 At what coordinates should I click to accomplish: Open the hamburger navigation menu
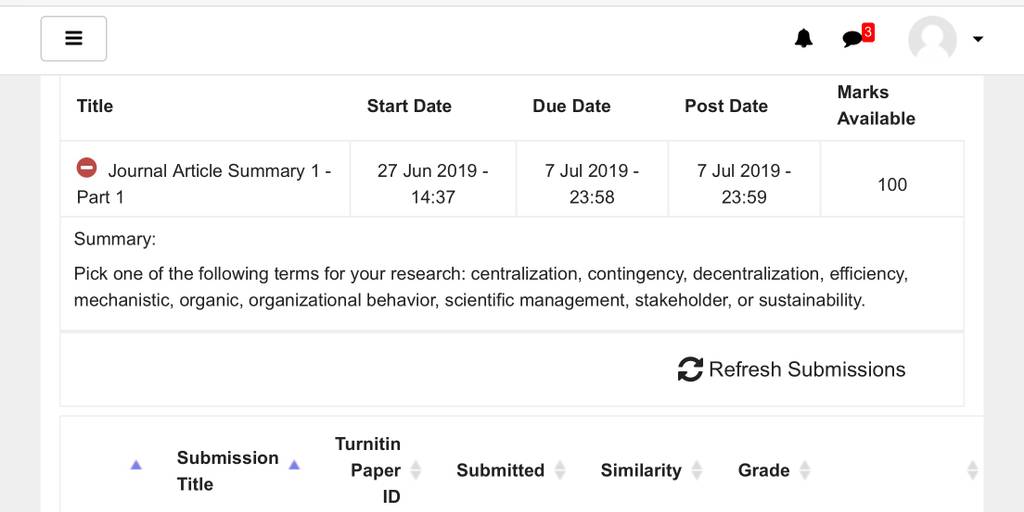(x=74, y=39)
